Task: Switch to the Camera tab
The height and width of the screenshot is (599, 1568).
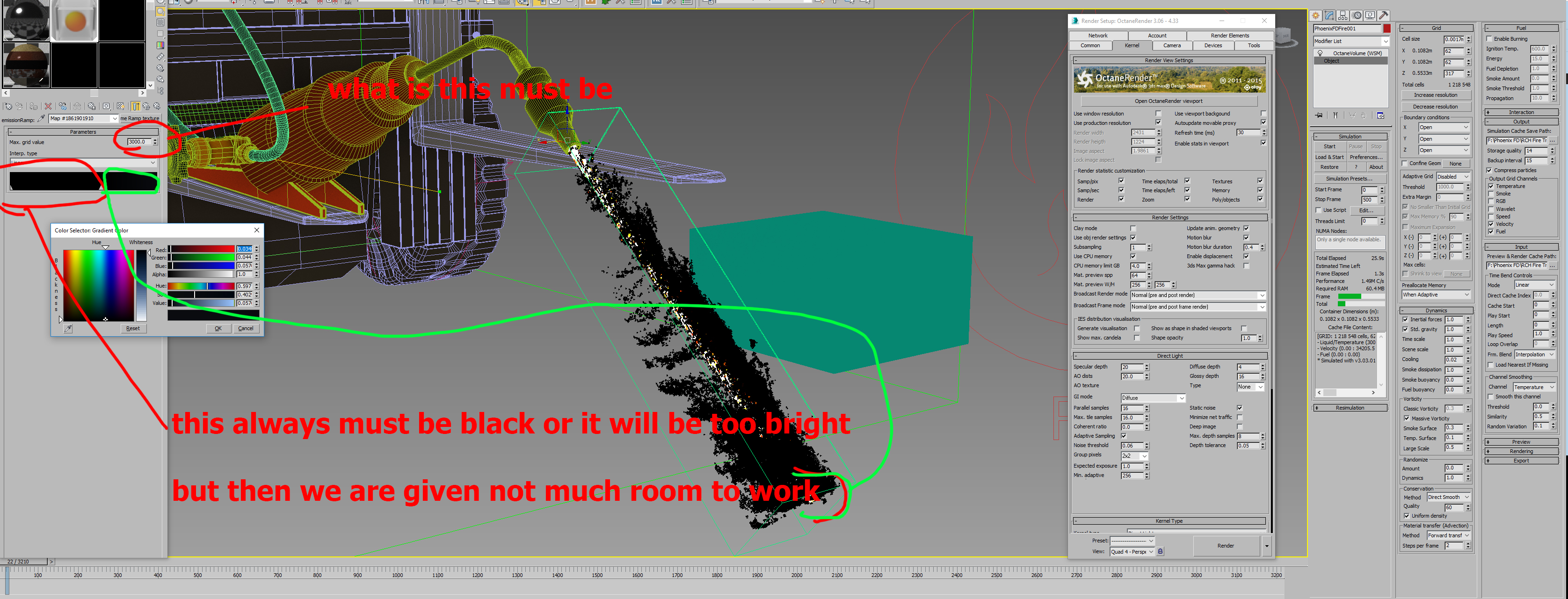Action: (1172, 46)
